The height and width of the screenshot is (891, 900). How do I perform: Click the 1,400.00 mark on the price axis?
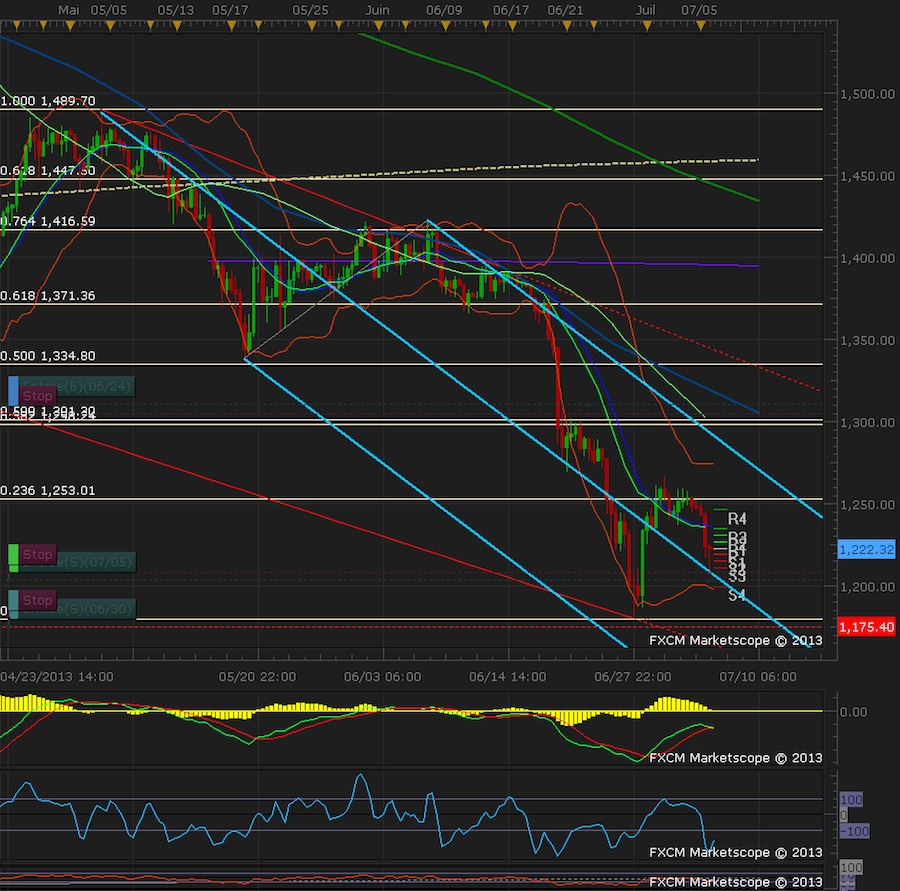[x=868, y=258]
